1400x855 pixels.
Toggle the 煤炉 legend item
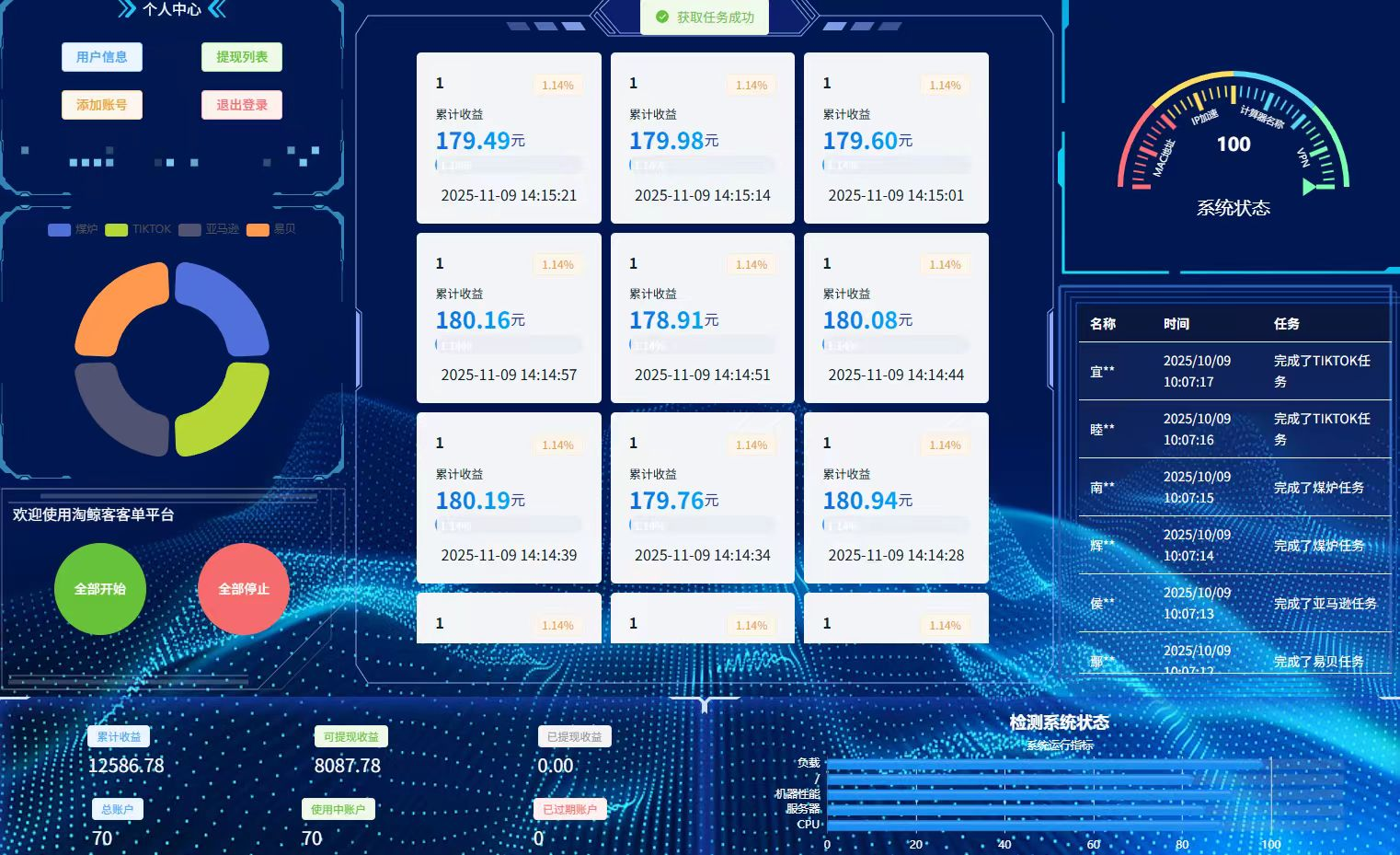coord(72,229)
